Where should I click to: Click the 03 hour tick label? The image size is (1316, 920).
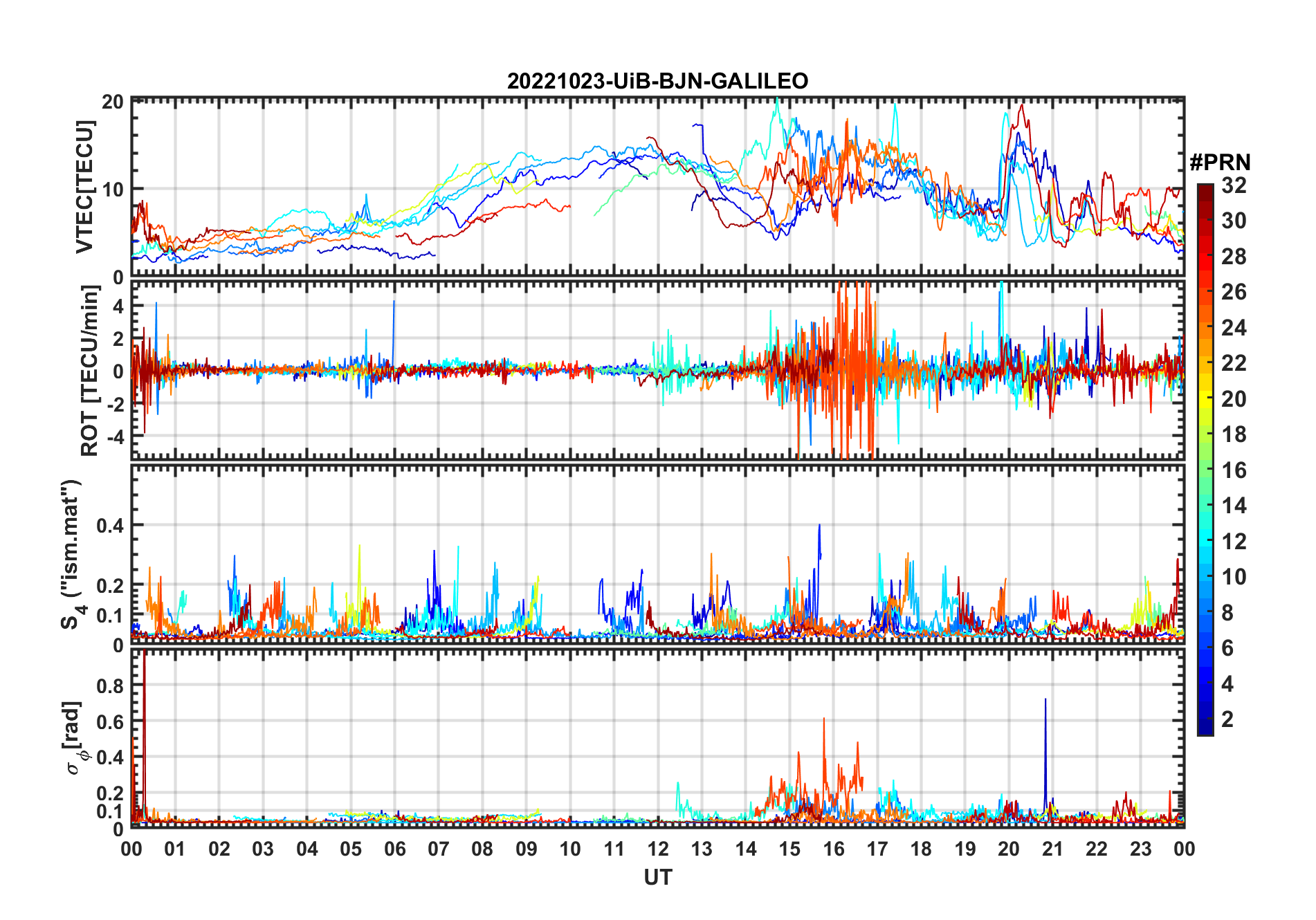(263, 849)
